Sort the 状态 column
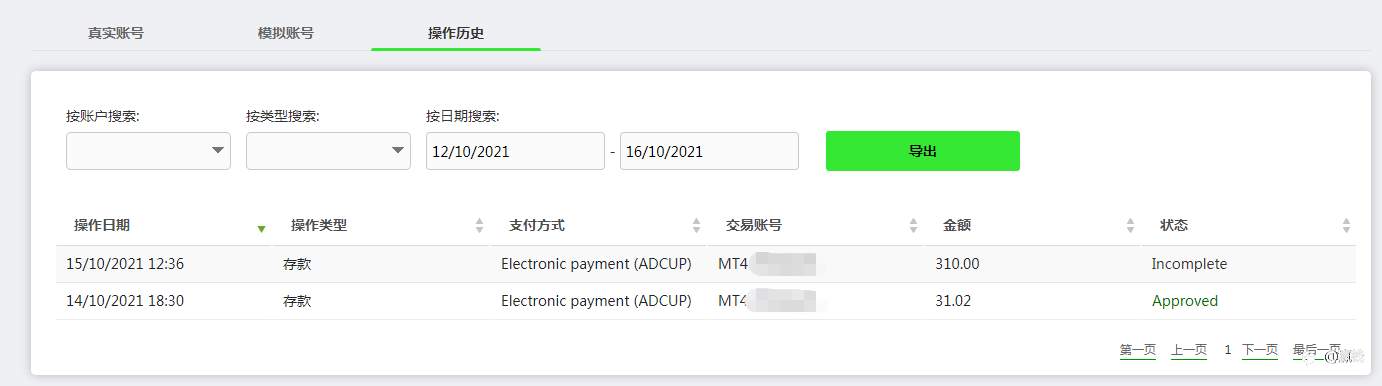 [1346, 226]
